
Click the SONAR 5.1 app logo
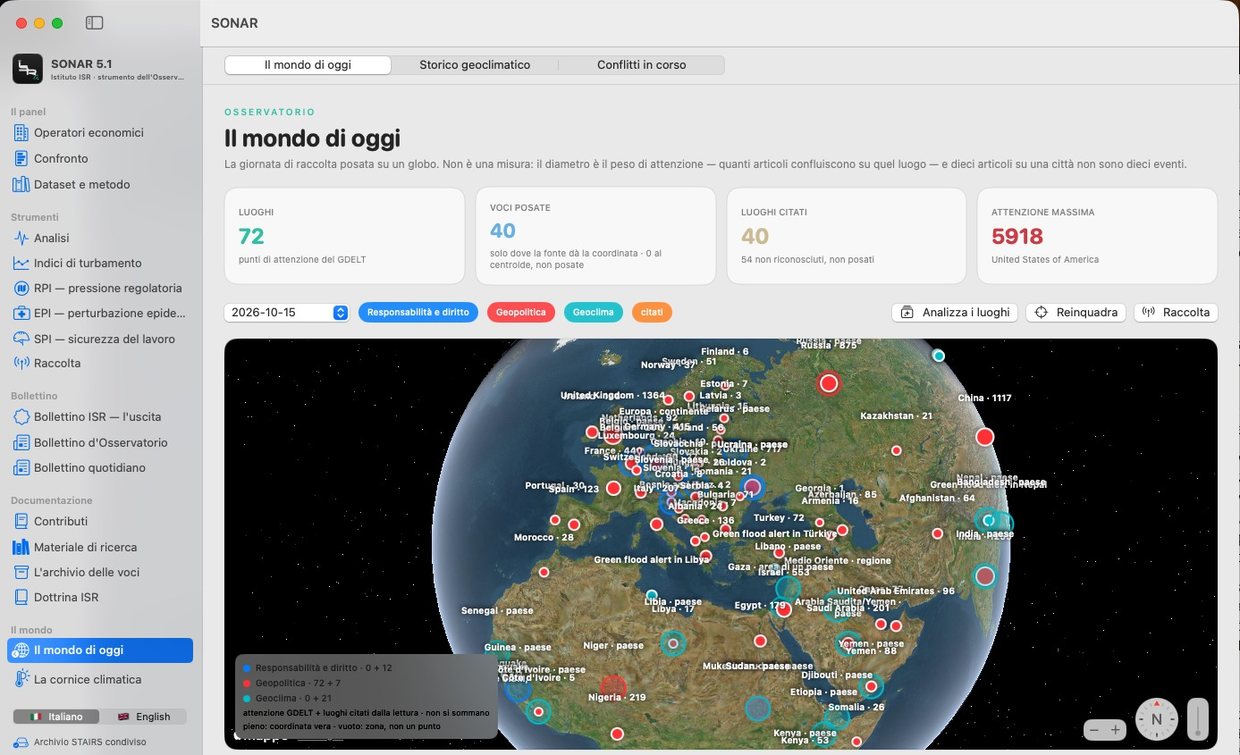point(27,69)
